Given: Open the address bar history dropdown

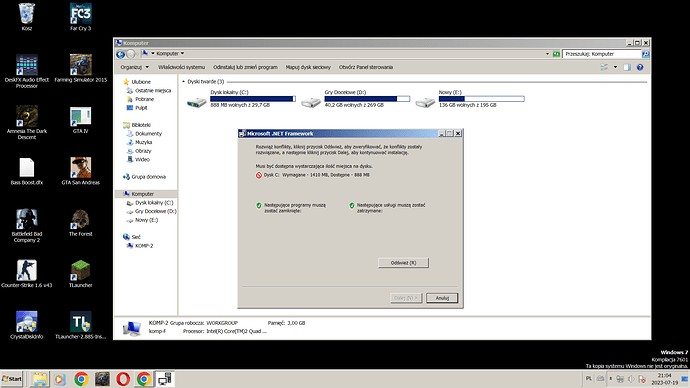Looking at the screenshot, I should (x=547, y=54).
